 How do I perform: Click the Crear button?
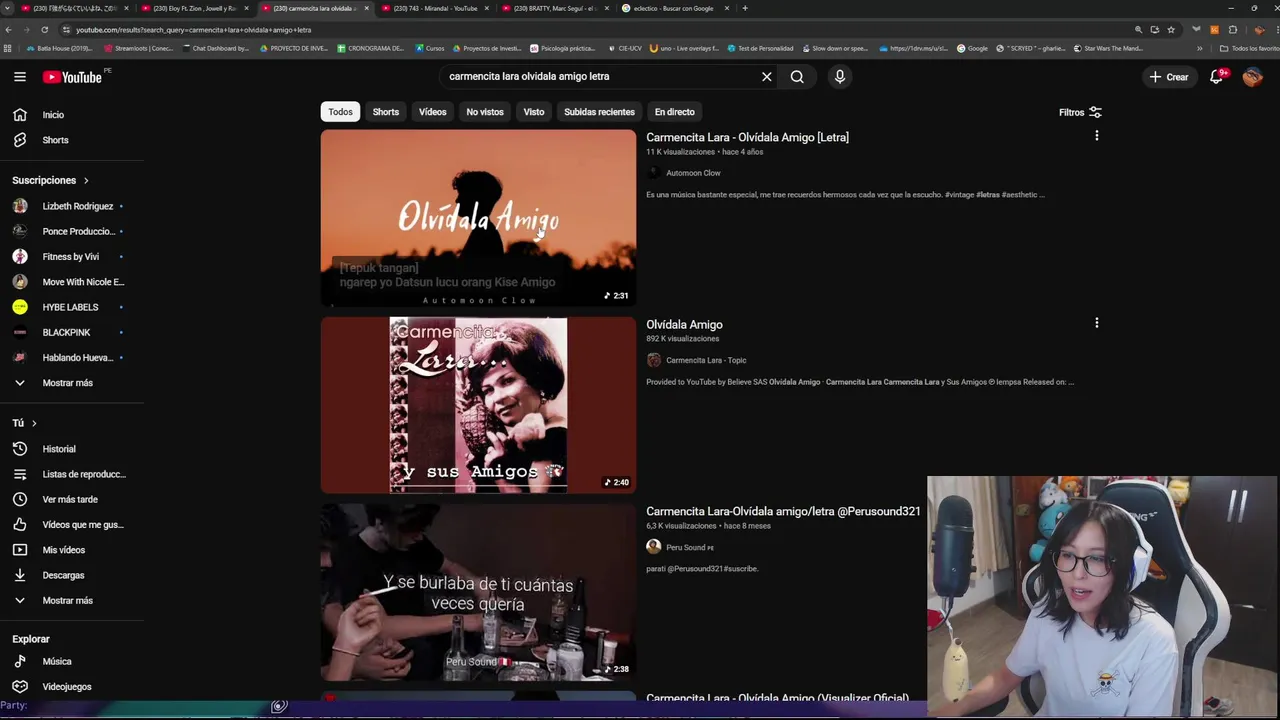click(1168, 77)
